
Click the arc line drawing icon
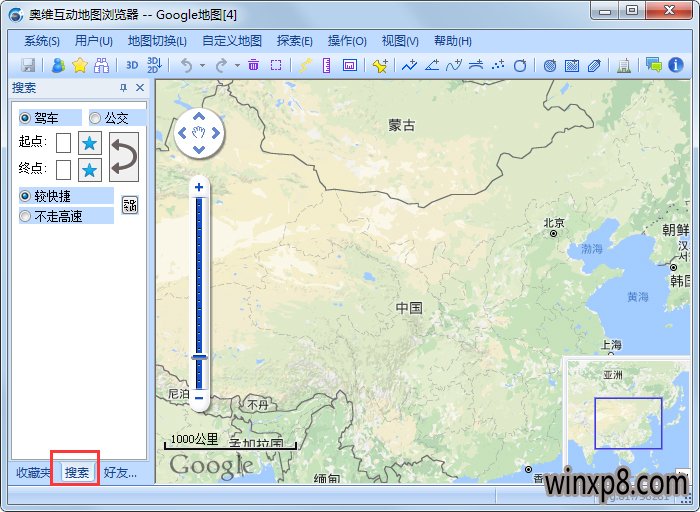click(476, 65)
